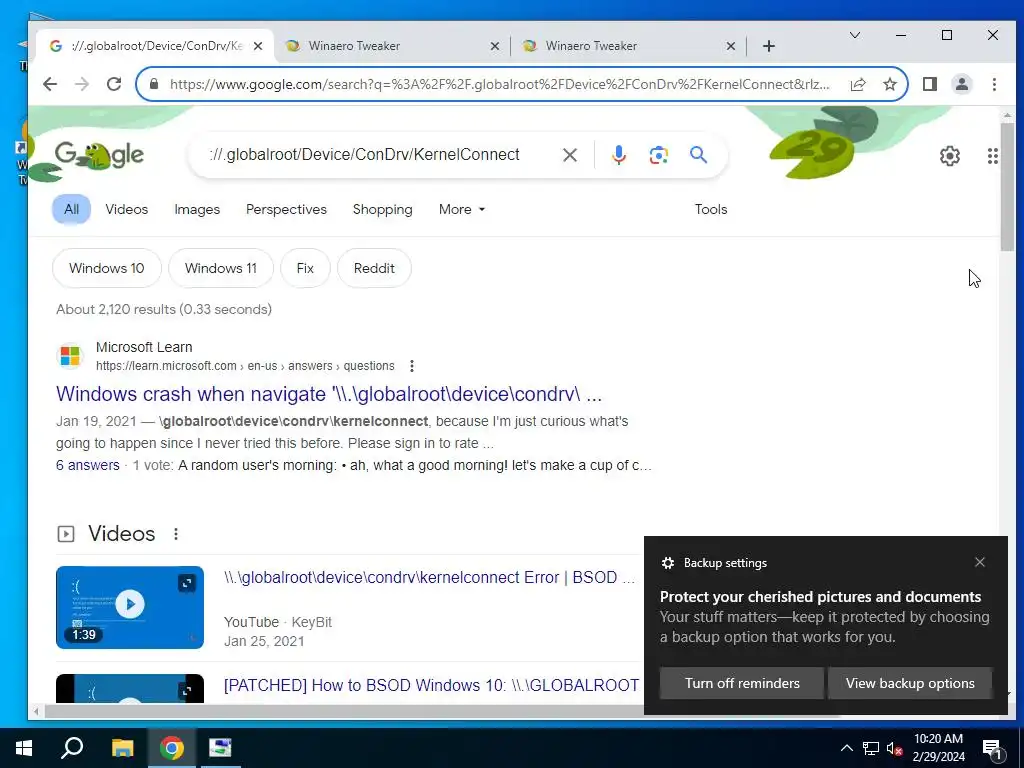Open Google quick settings gear
Viewport: 1024px width, 768px height.
point(950,156)
